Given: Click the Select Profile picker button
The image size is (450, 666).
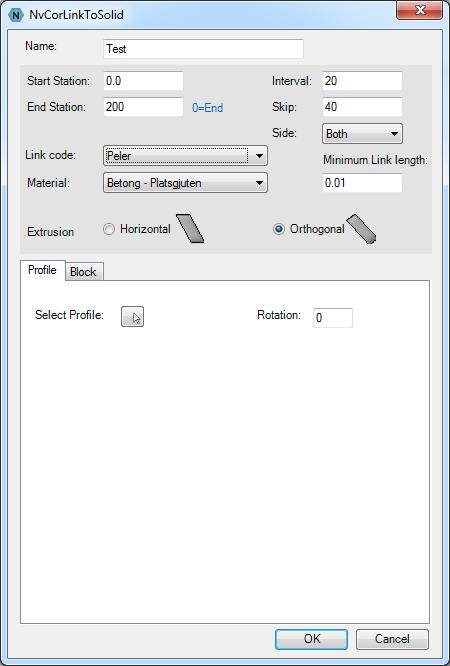Looking at the screenshot, I should coord(133,316).
